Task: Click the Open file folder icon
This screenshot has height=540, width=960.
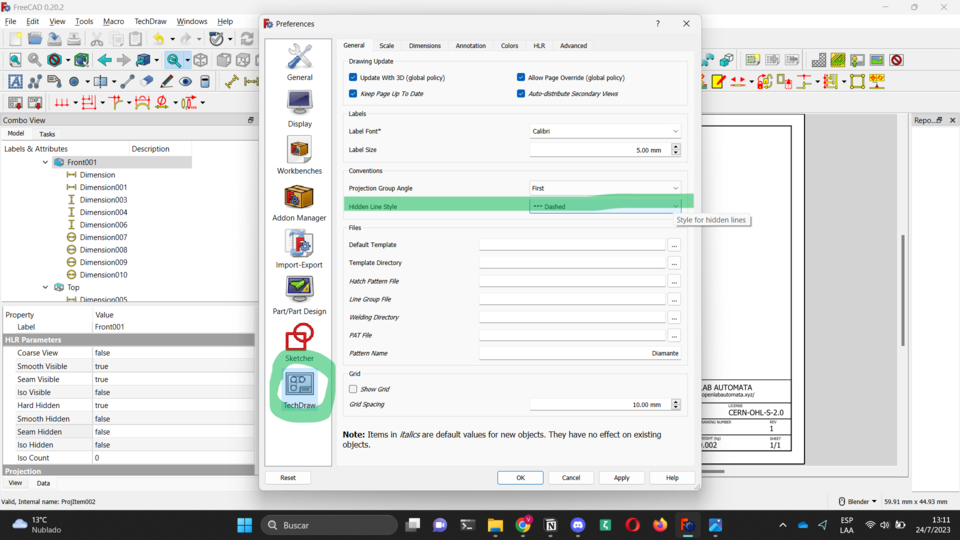Action: [35, 39]
